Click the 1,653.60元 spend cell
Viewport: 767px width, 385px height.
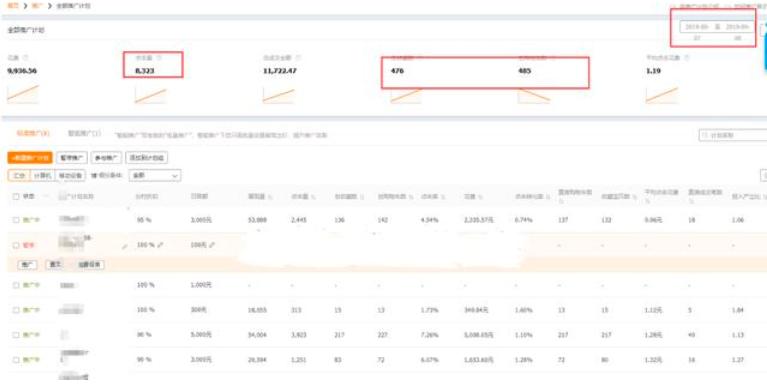tap(479, 360)
